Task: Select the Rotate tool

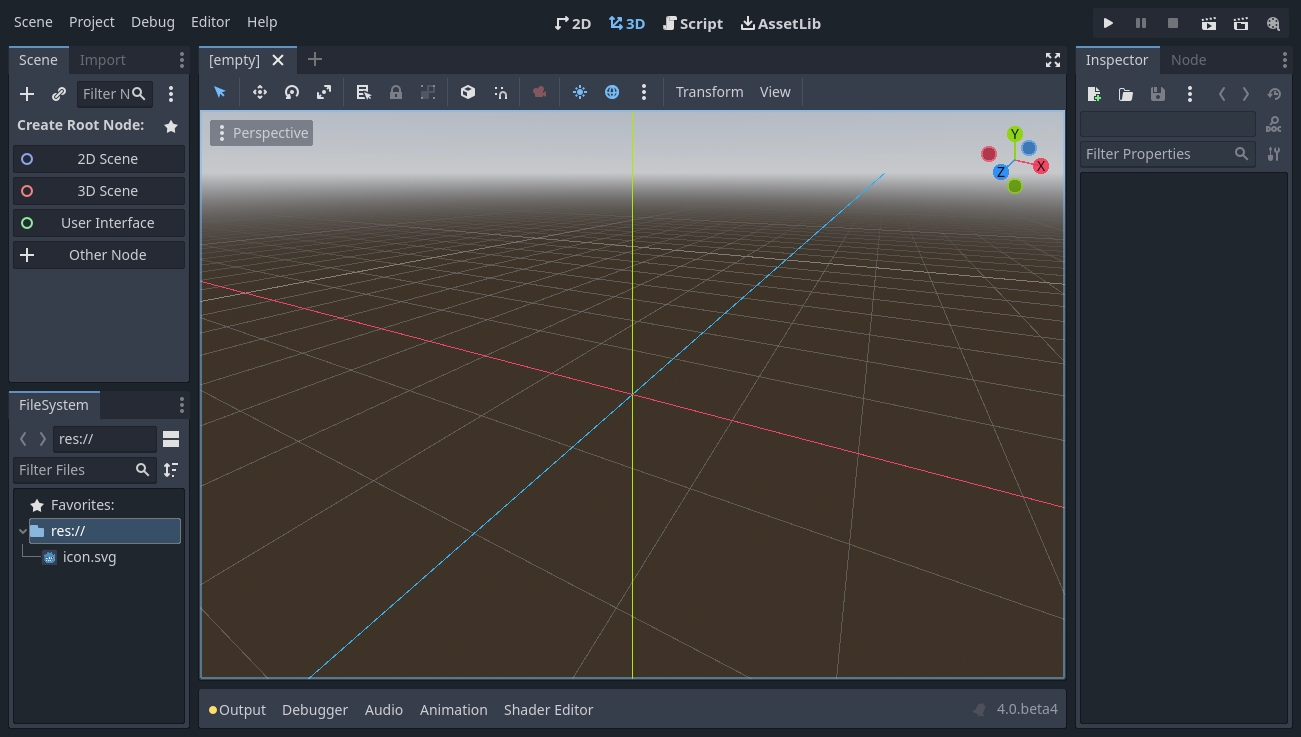Action: tap(291, 92)
